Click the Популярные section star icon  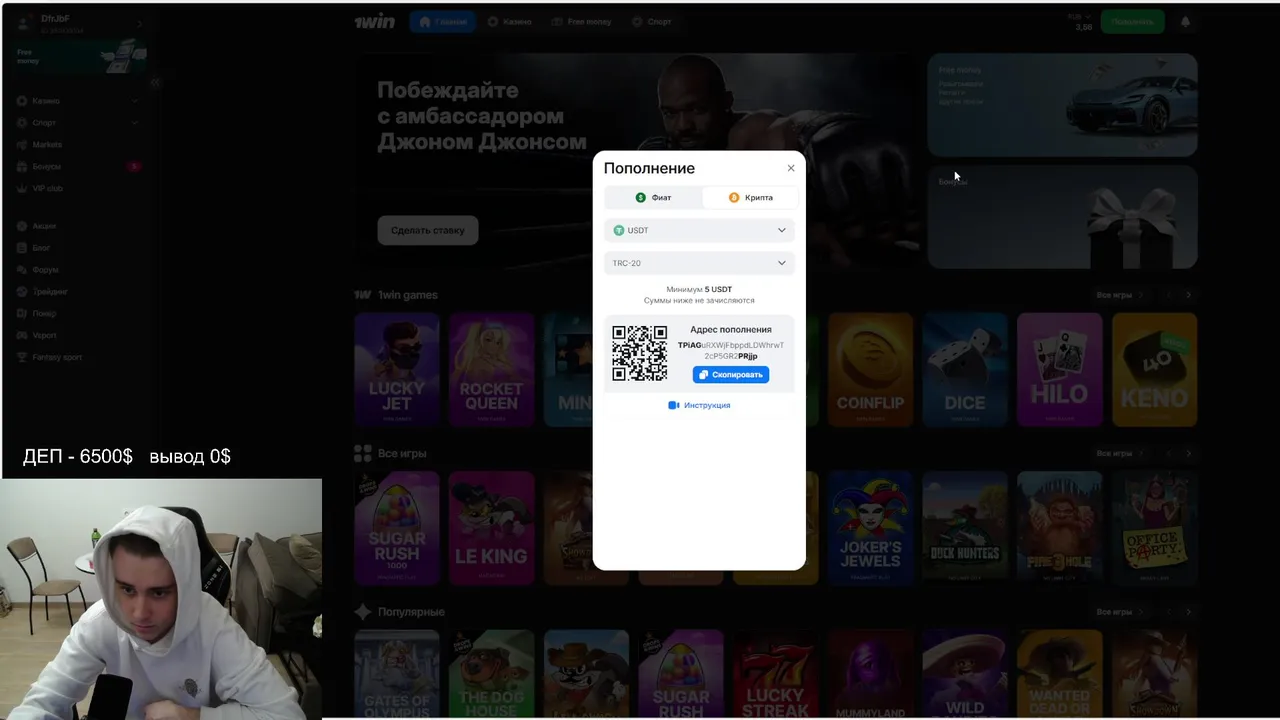(x=362, y=611)
